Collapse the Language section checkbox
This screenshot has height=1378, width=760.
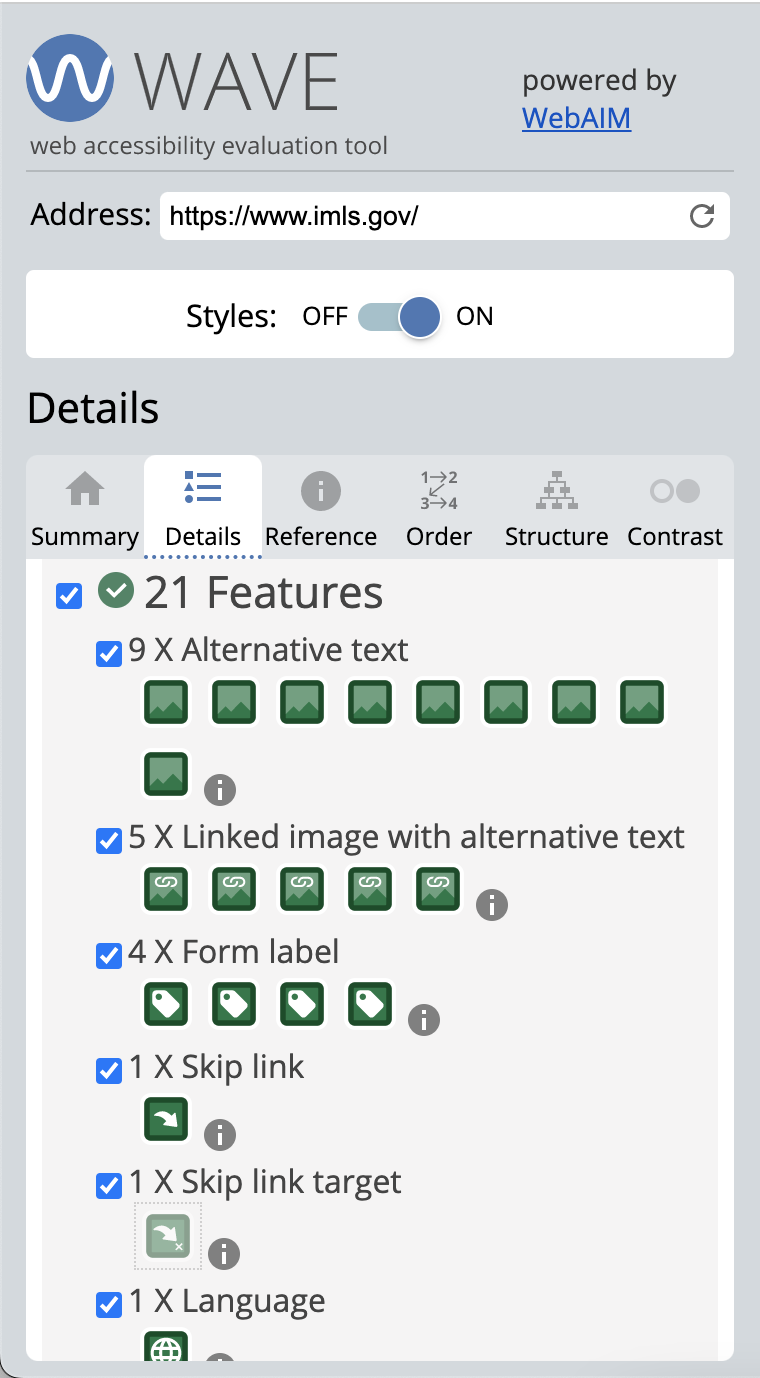click(x=108, y=1304)
